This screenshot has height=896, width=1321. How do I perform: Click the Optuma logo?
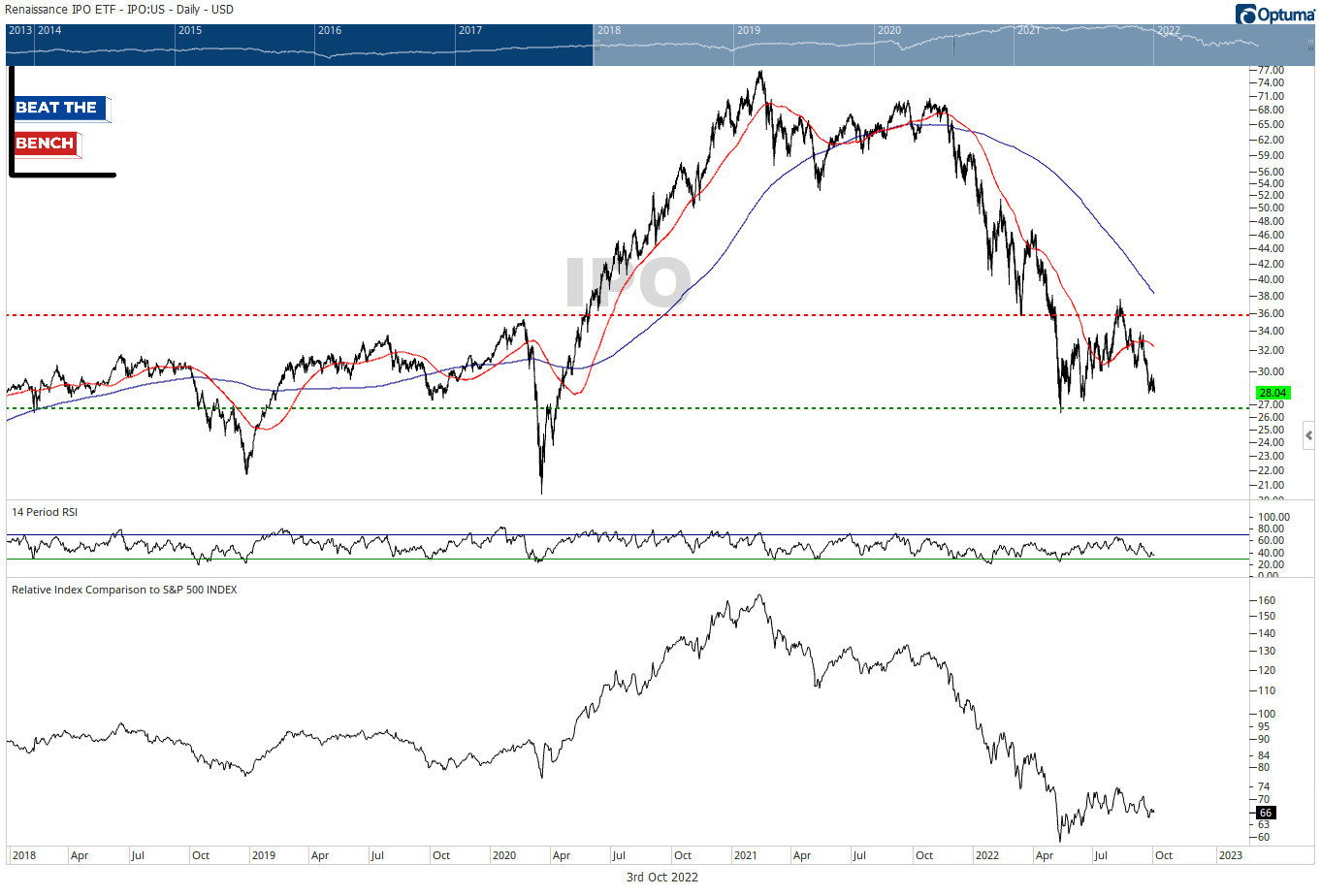coord(1274,14)
